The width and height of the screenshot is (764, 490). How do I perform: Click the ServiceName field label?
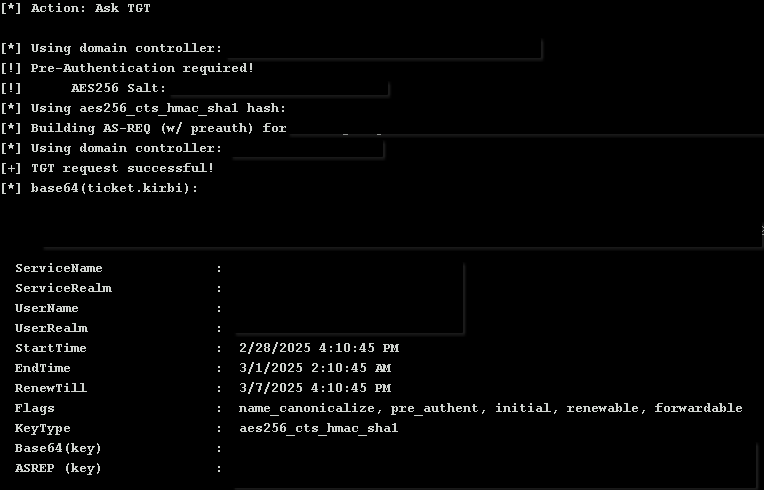[58, 268]
